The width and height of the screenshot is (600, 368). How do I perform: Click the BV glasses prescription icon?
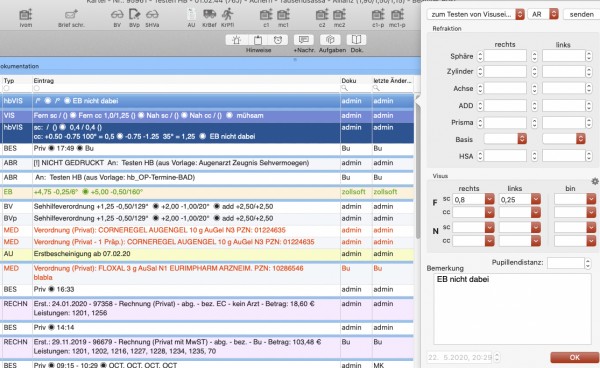point(117,15)
